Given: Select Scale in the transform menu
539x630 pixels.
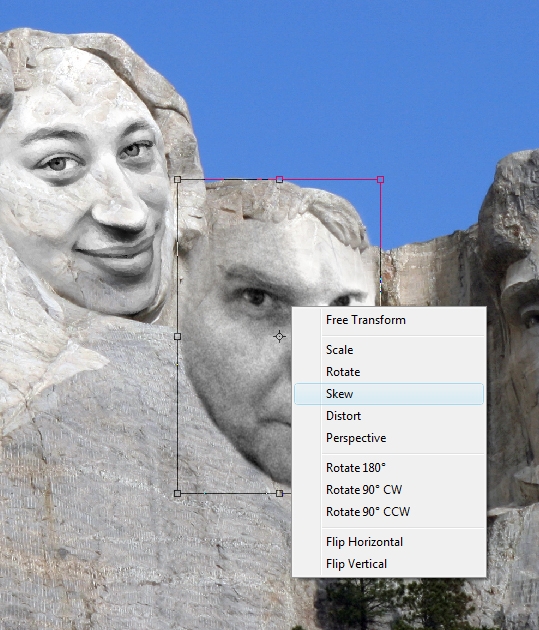Looking at the screenshot, I should (x=389, y=350).
